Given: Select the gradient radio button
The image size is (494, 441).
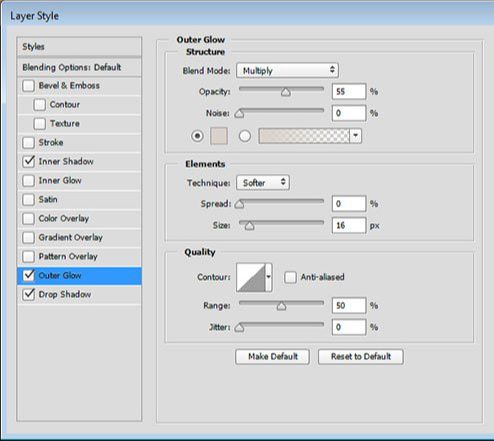Looking at the screenshot, I should 245,136.
